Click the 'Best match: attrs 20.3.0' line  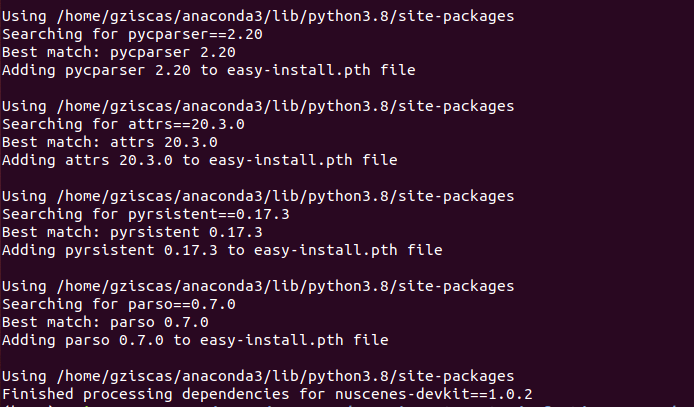click(109, 142)
